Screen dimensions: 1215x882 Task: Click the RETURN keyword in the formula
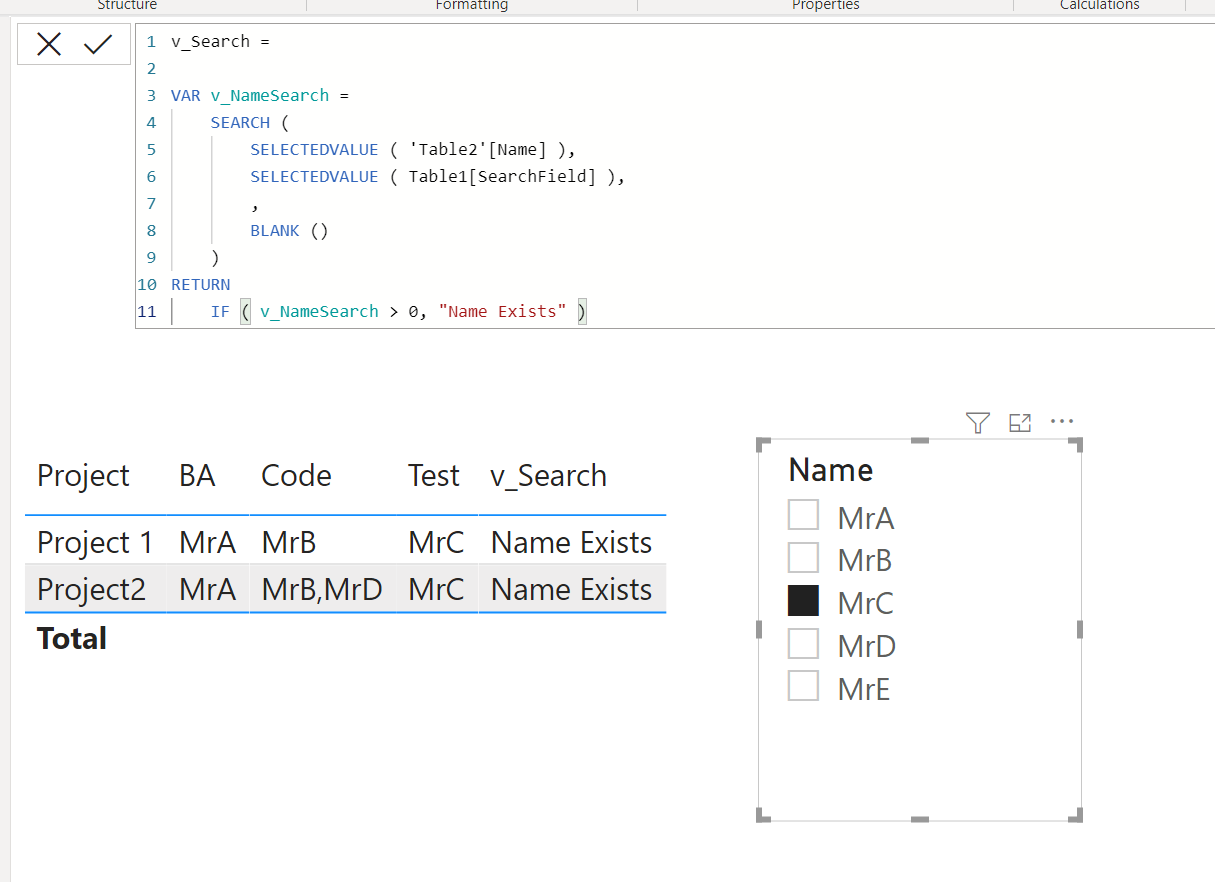tap(200, 285)
